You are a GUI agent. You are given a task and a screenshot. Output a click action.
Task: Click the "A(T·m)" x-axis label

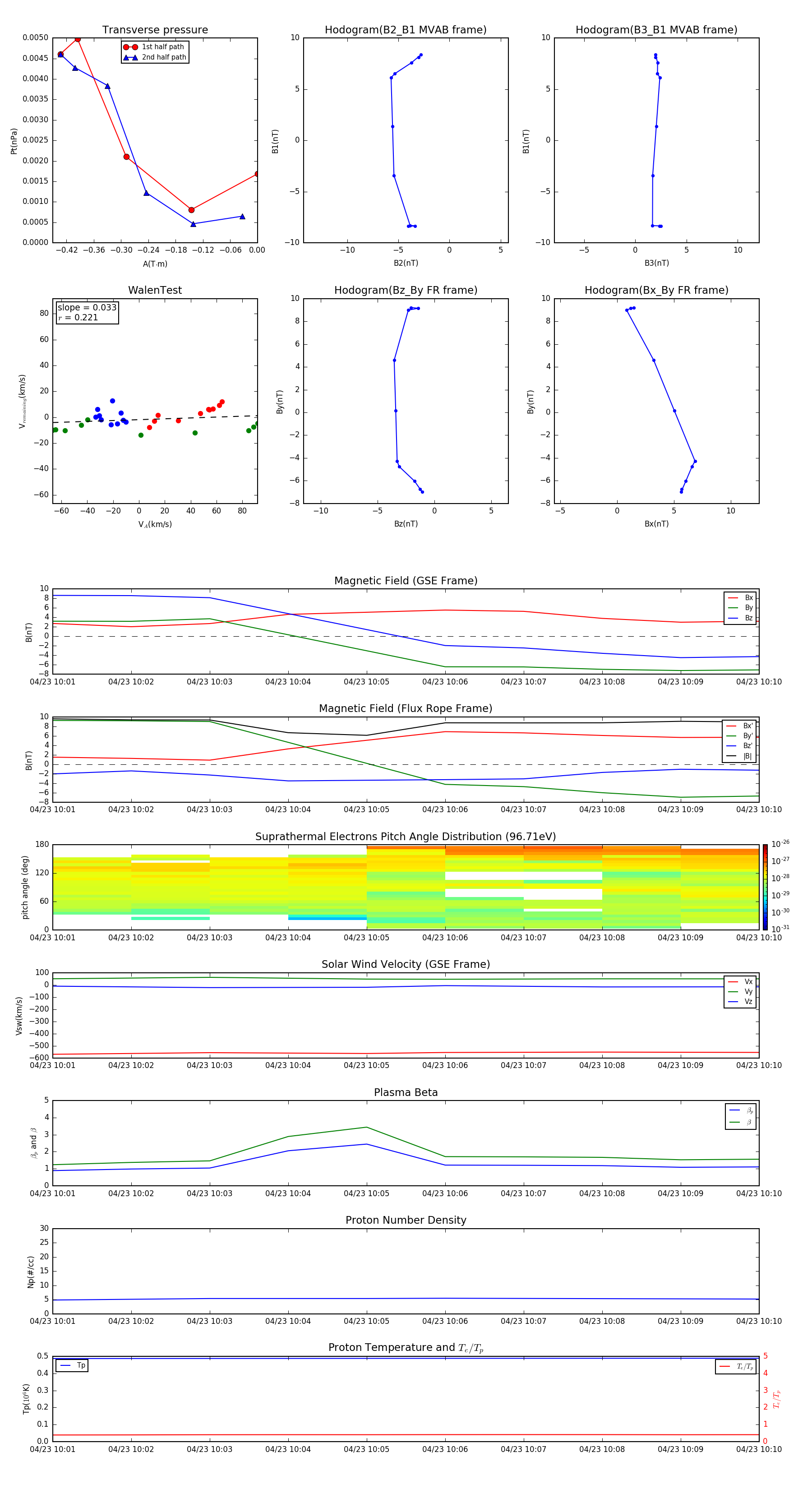tap(155, 264)
